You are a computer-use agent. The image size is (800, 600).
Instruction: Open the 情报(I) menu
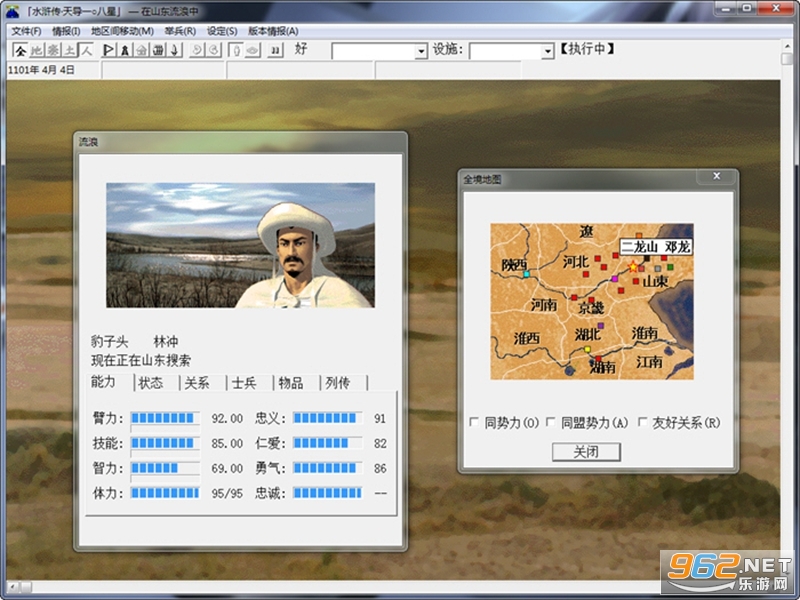[x=66, y=31]
